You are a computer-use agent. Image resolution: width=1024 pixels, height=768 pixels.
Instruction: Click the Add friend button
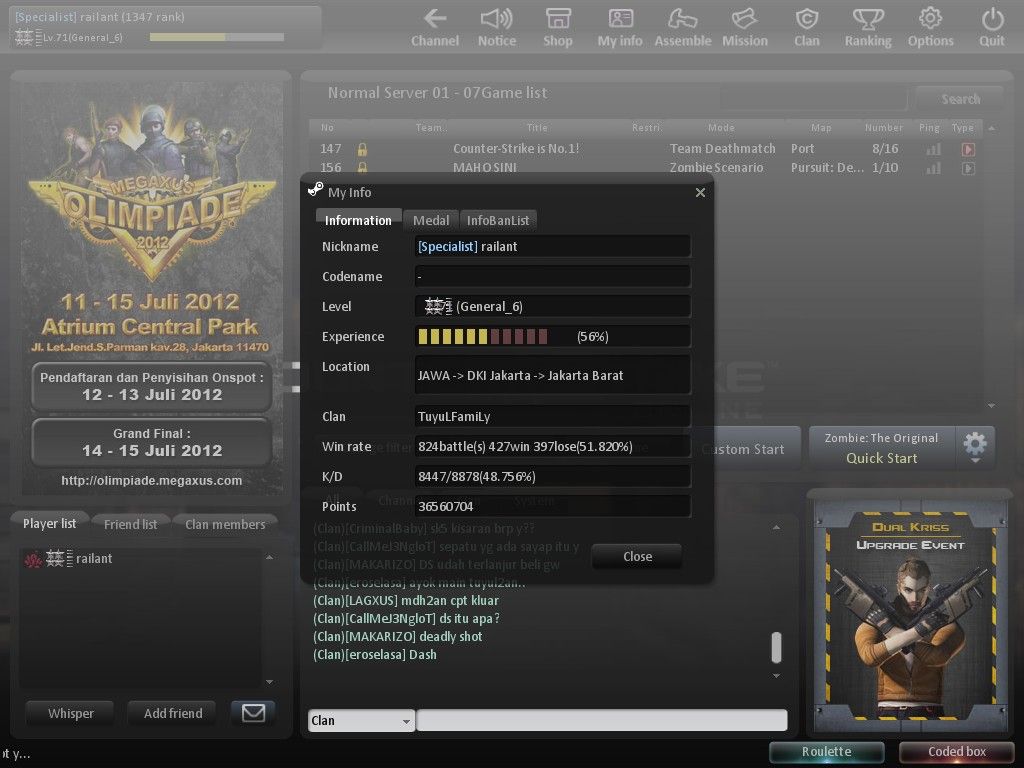click(x=173, y=713)
